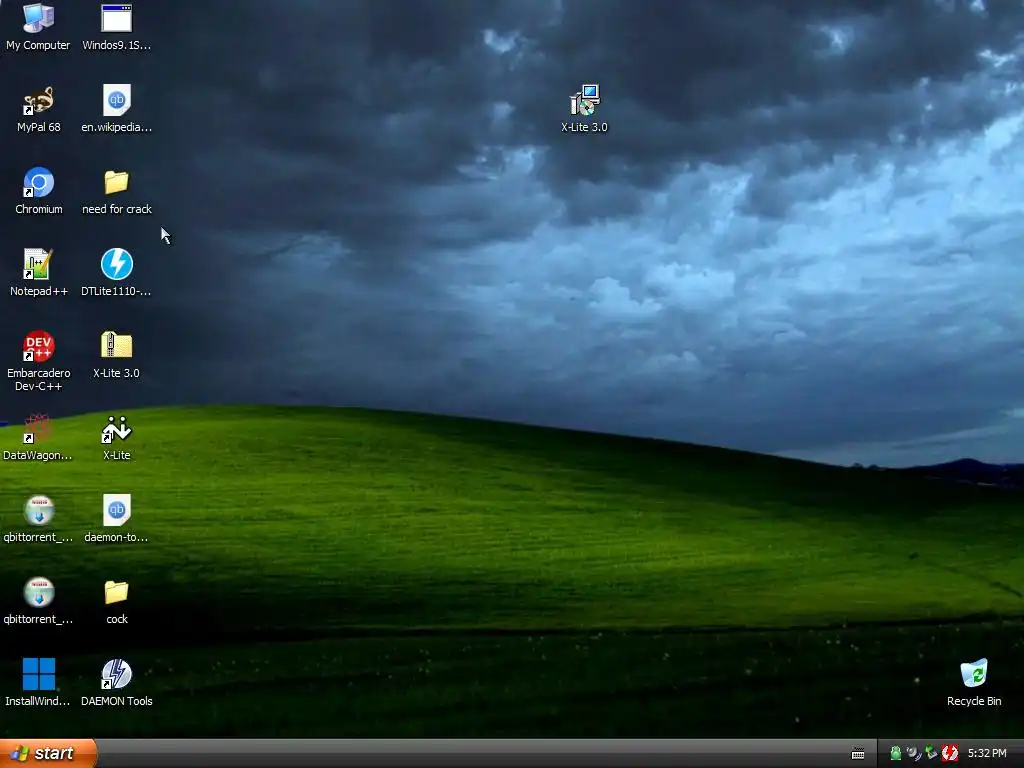Click the "Chromium" label text
Image resolution: width=1024 pixels, height=768 pixels.
39,209
